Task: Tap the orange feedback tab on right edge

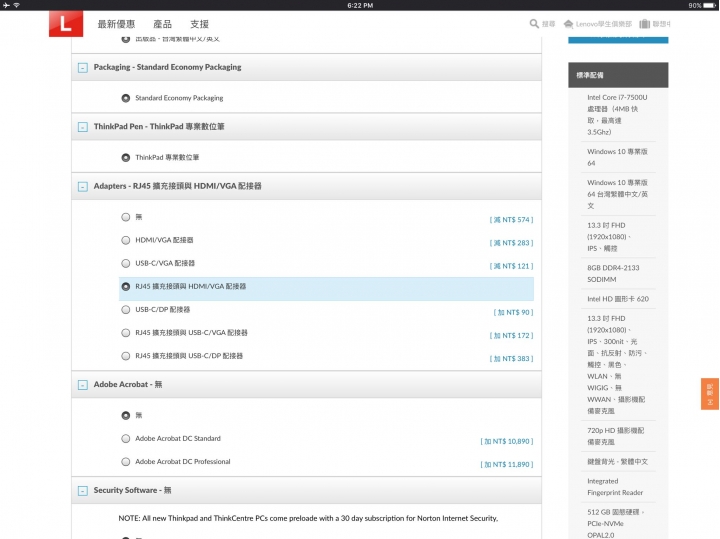Action: tap(710, 393)
